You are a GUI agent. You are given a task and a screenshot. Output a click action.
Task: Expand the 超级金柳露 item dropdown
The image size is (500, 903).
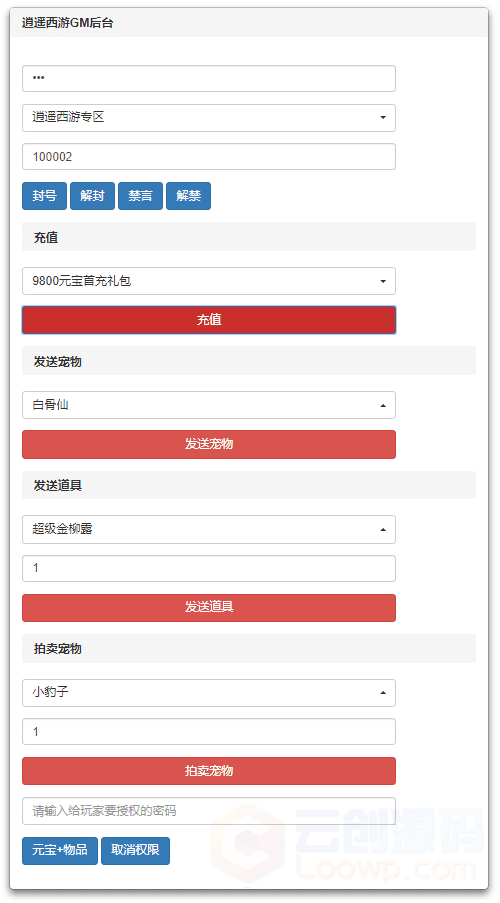click(209, 529)
